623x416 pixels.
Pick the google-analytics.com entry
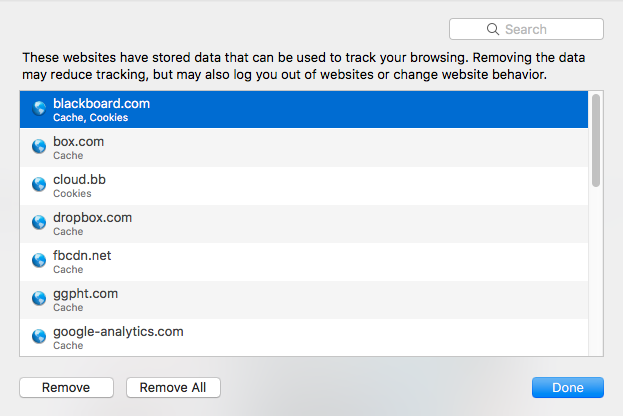point(300,337)
